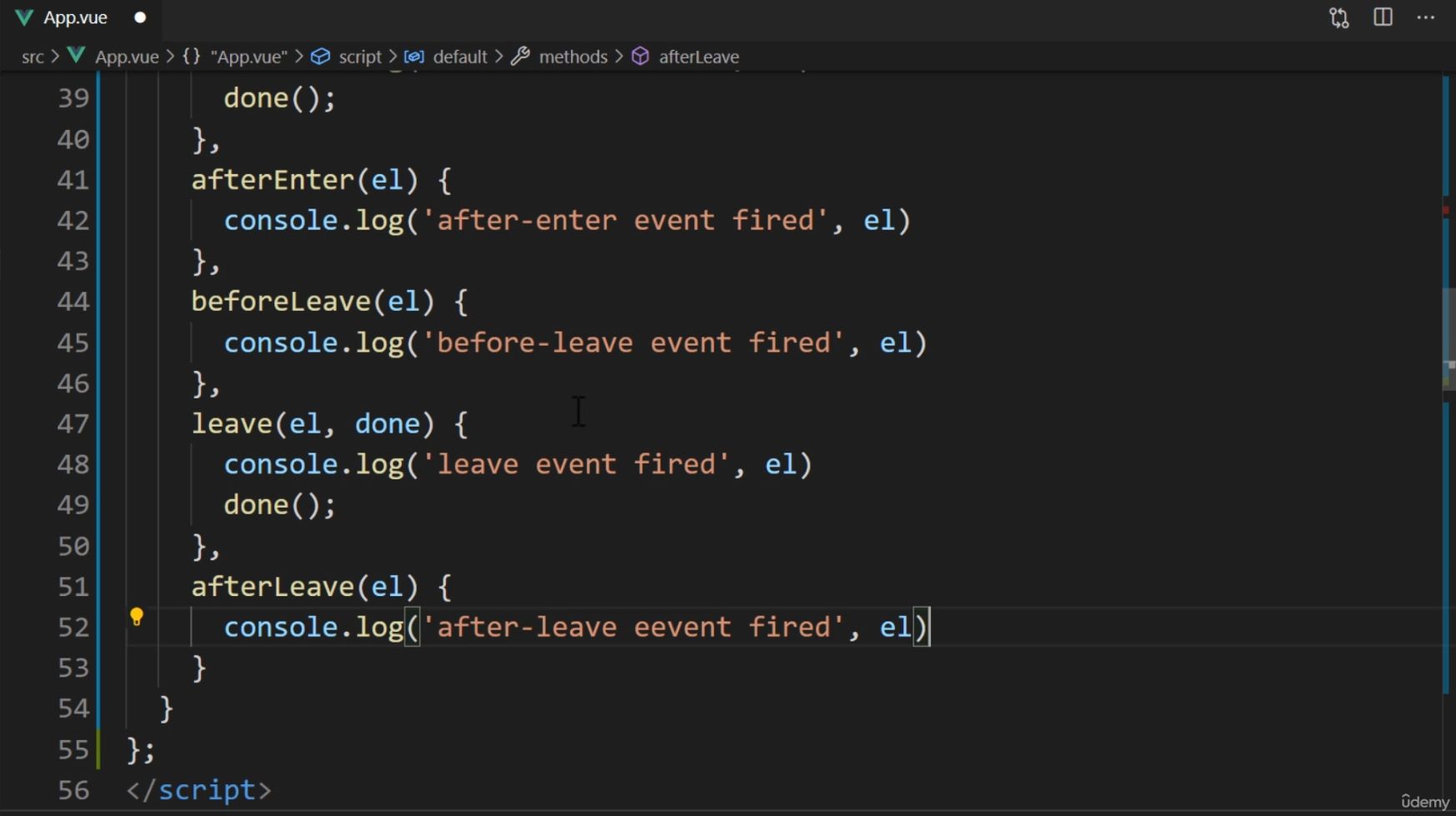The width and height of the screenshot is (1456, 816).
Task: Open the methods breadcrumb dropdown
Action: click(573, 57)
